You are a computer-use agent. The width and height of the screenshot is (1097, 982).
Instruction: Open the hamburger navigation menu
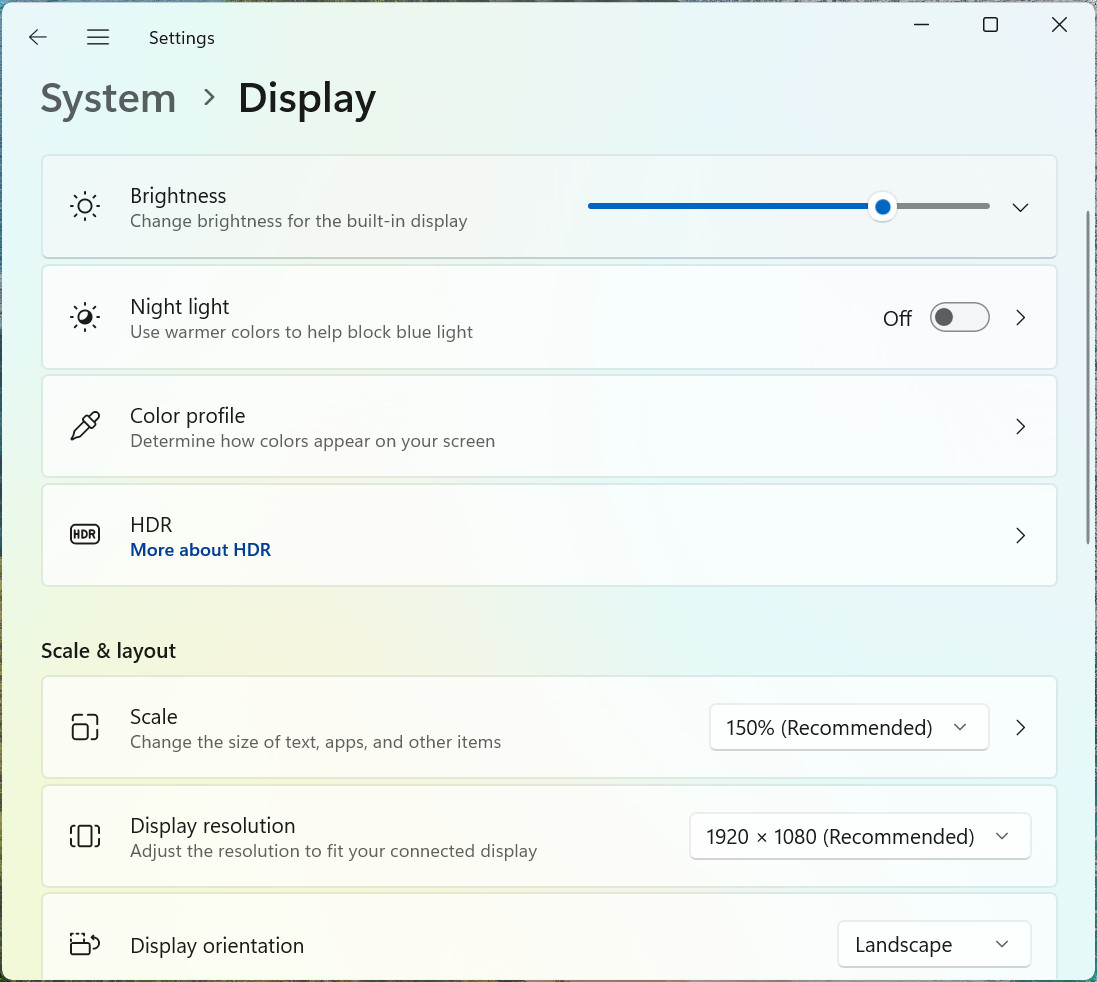pyautogui.click(x=98, y=37)
